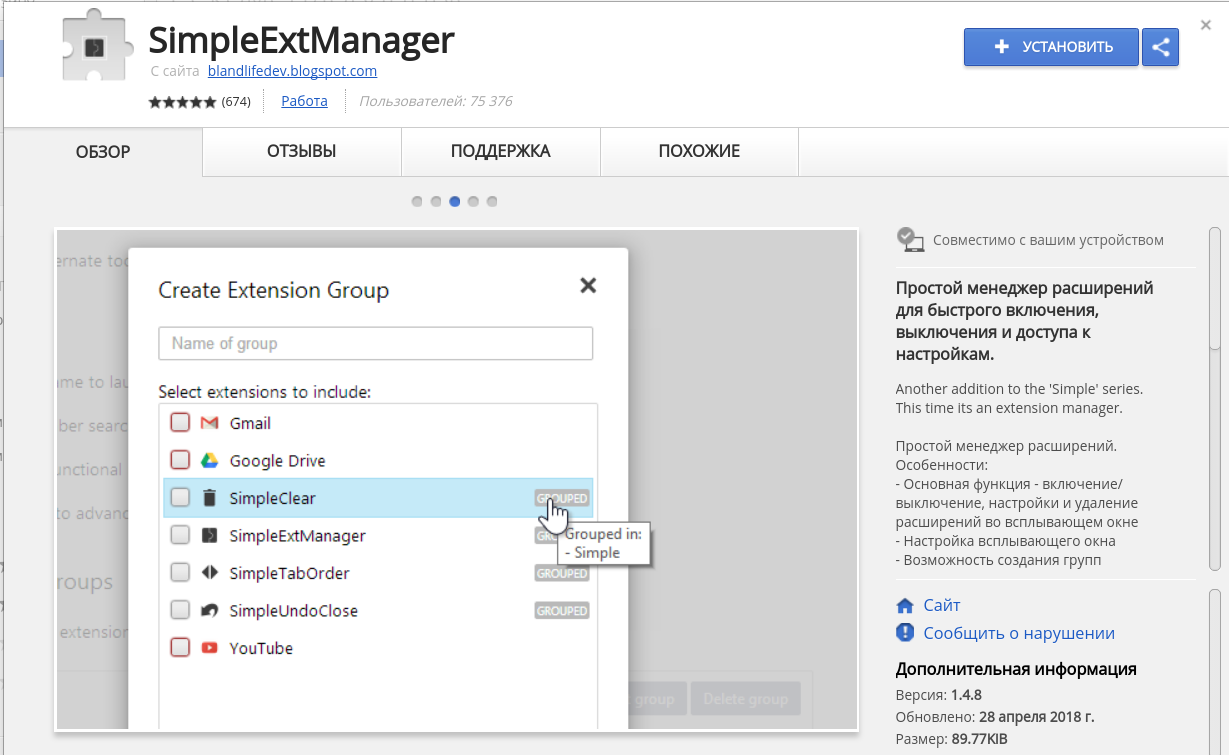Viewport: 1229px width, 755px height.
Task: Click 'Совместимо с вашим устройством' text
Action: point(1048,240)
